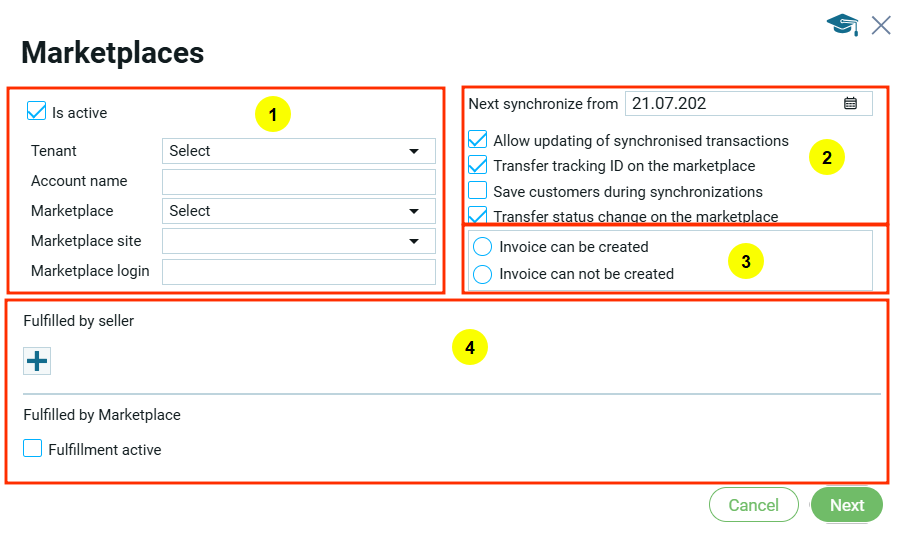Uncheck Transfer tracking ID on the marketplace
This screenshot has width=908, height=538.
[x=478, y=166]
